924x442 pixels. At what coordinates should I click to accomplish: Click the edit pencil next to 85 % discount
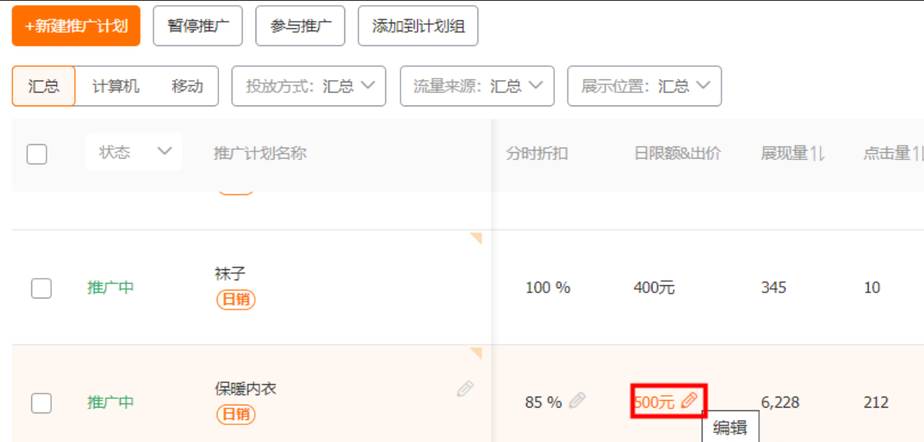tap(577, 401)
